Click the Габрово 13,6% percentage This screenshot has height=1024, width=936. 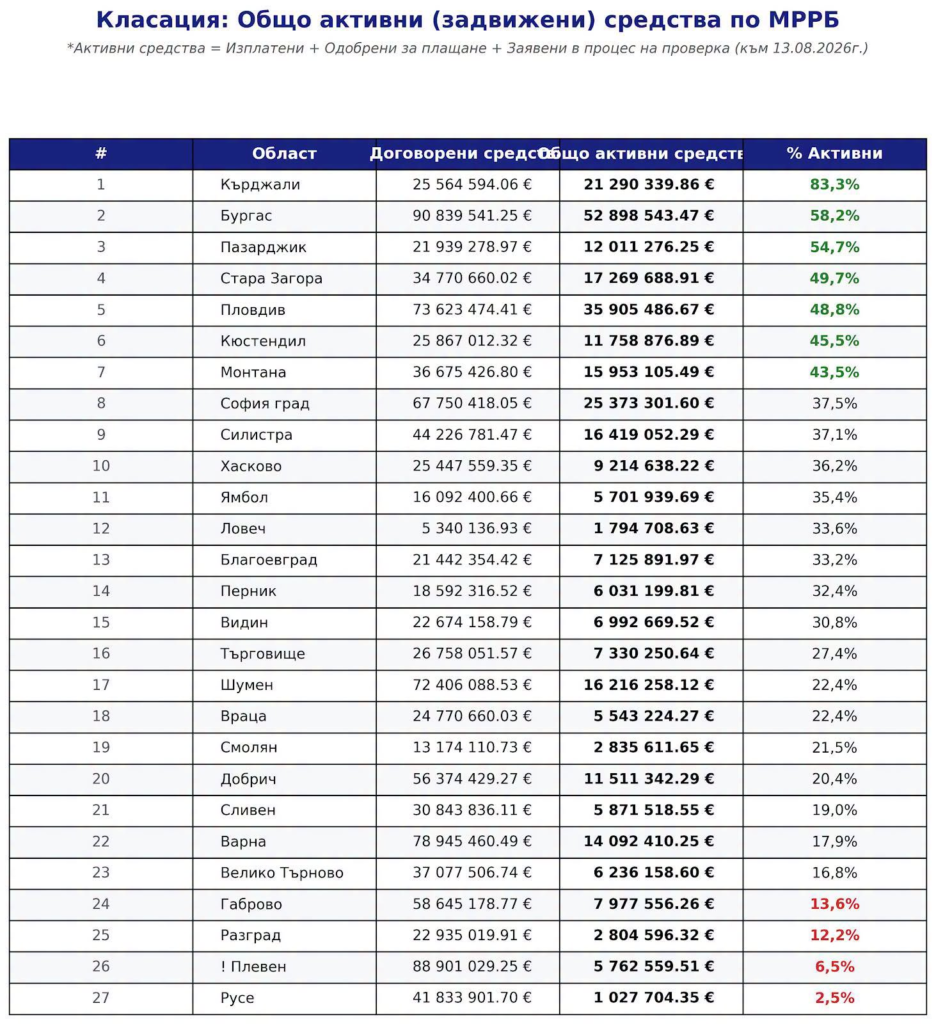(835, 904)
